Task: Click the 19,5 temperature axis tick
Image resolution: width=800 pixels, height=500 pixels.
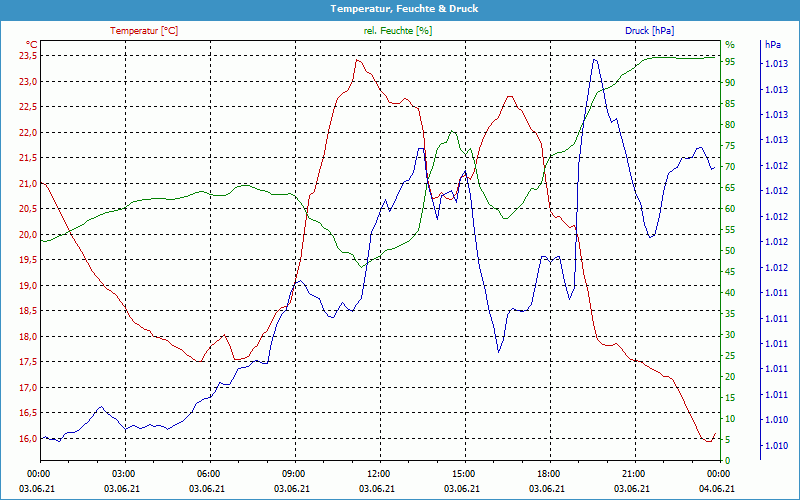Action: (28, 260)
